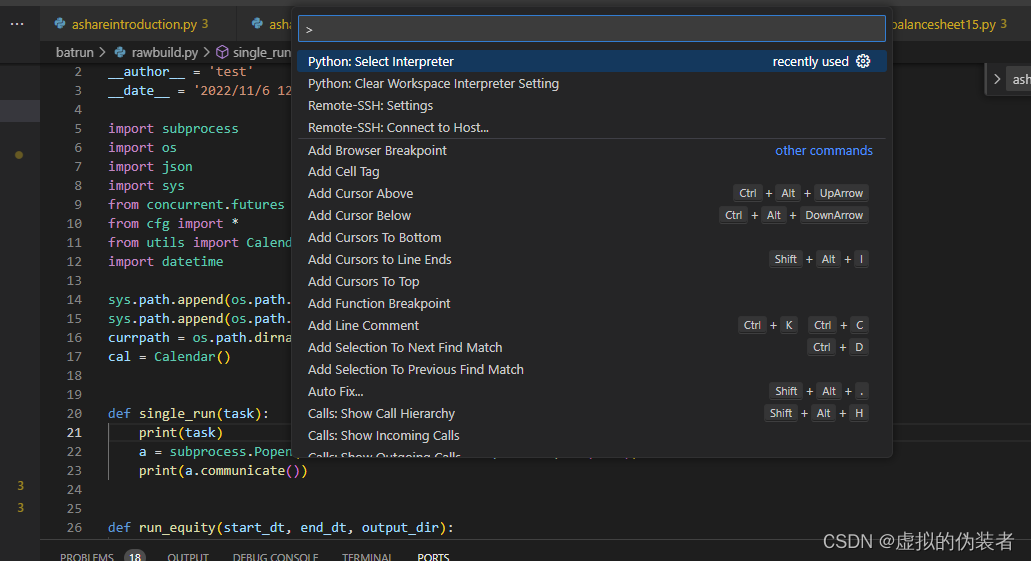Click the 'import datetime' code line

click(166, 261)
